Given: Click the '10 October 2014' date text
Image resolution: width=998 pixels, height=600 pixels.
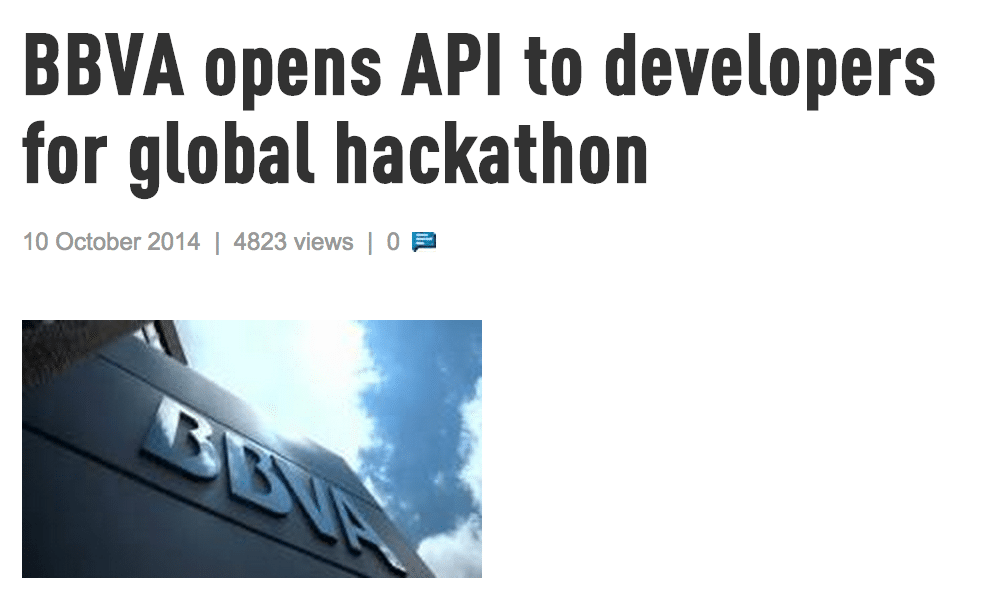Looking at the screenshot, I should [x=111, y=242].
